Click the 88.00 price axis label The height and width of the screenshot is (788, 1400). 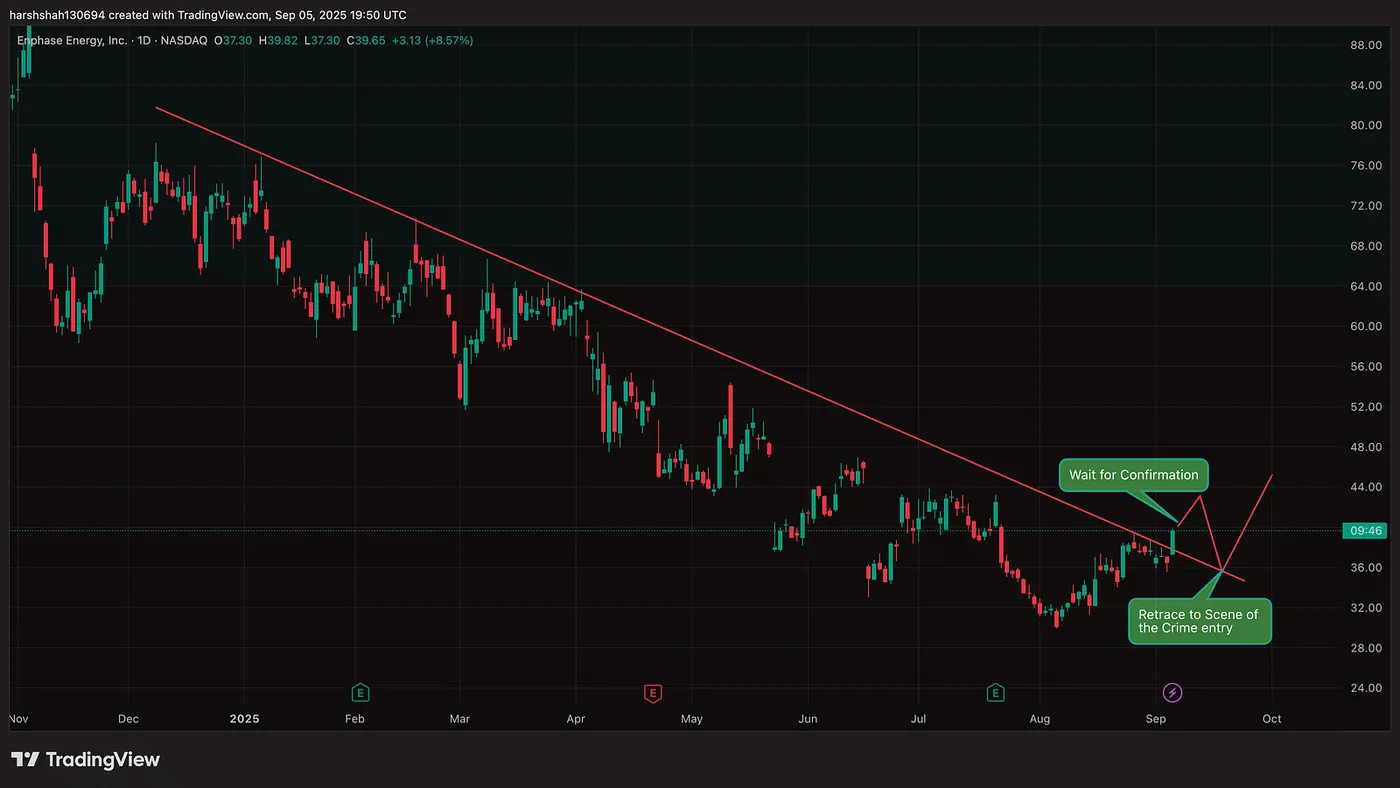[1364, 45]
